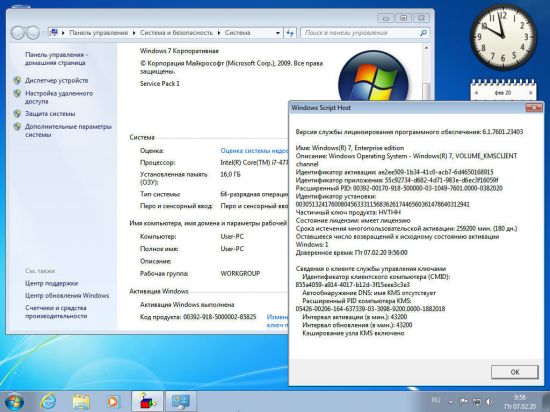Screen dimensions: 550x412
Task: Click Кэширование узла KMS включено line
Action: [353, 333]
